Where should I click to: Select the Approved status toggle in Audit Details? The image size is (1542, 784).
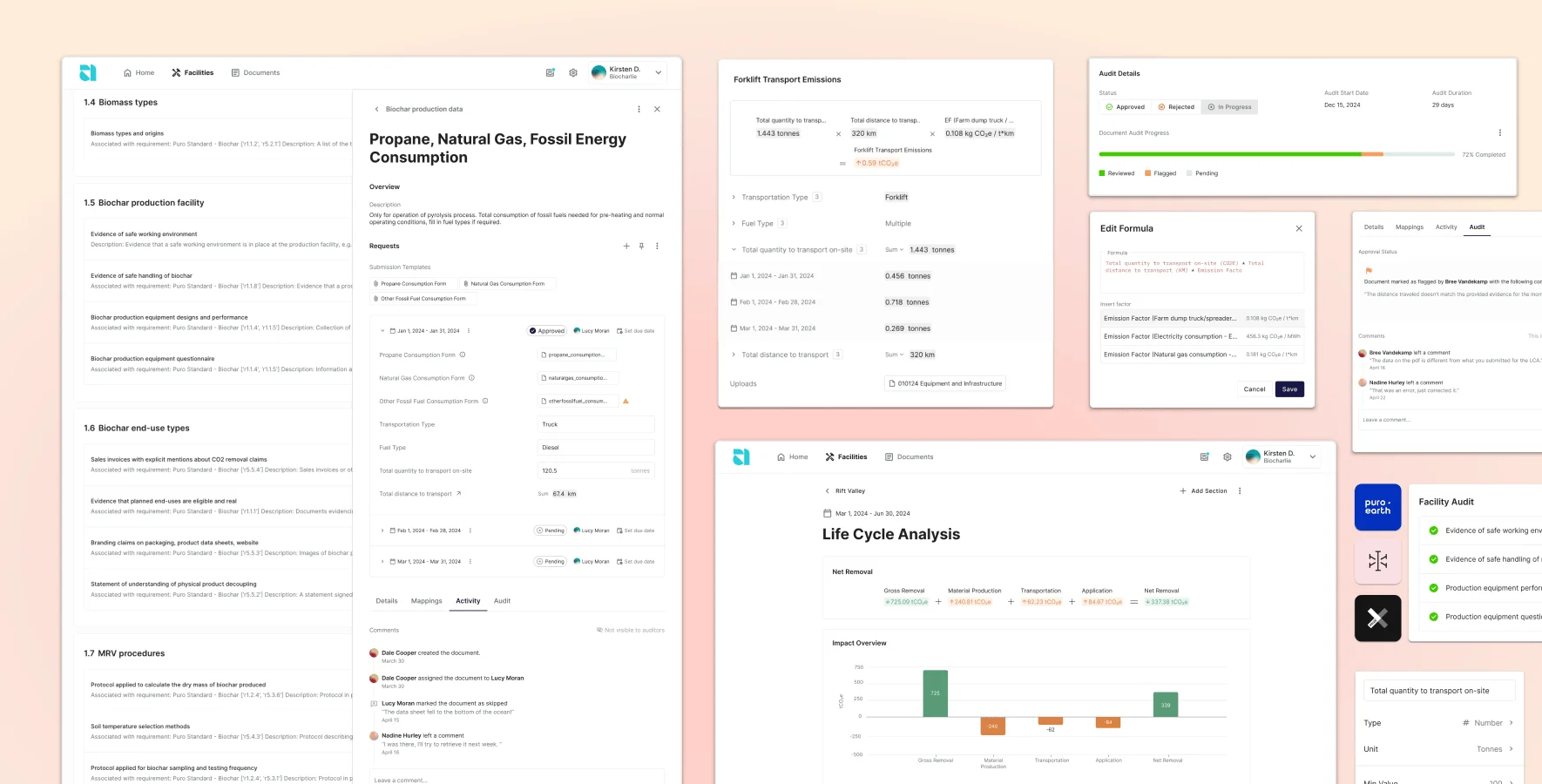(x=1126, y=106)
